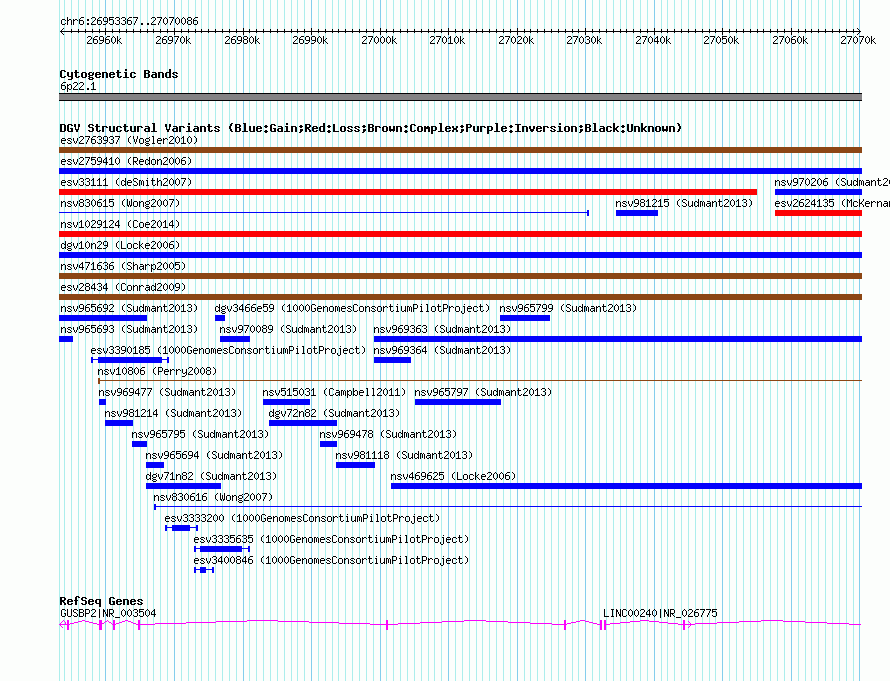The width and height of the screenshot is (890, 681).
Task: Open GUSBP2|NR_003504 gene label
Action: click(x=108, y=613)
